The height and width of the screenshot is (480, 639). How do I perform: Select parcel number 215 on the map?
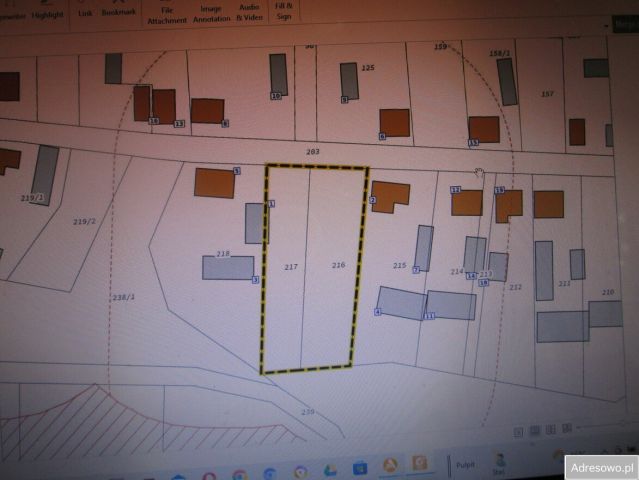(x=400, y=266)
